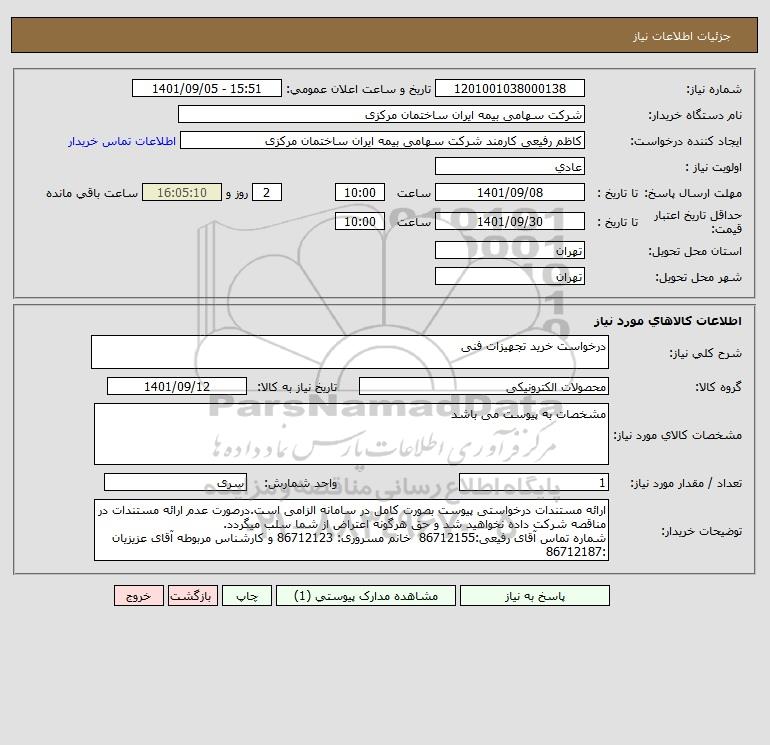Click the request creator کاظم رفیعی field
The height and width of the screenshot is (745, 770).
[x=383, y=140]
